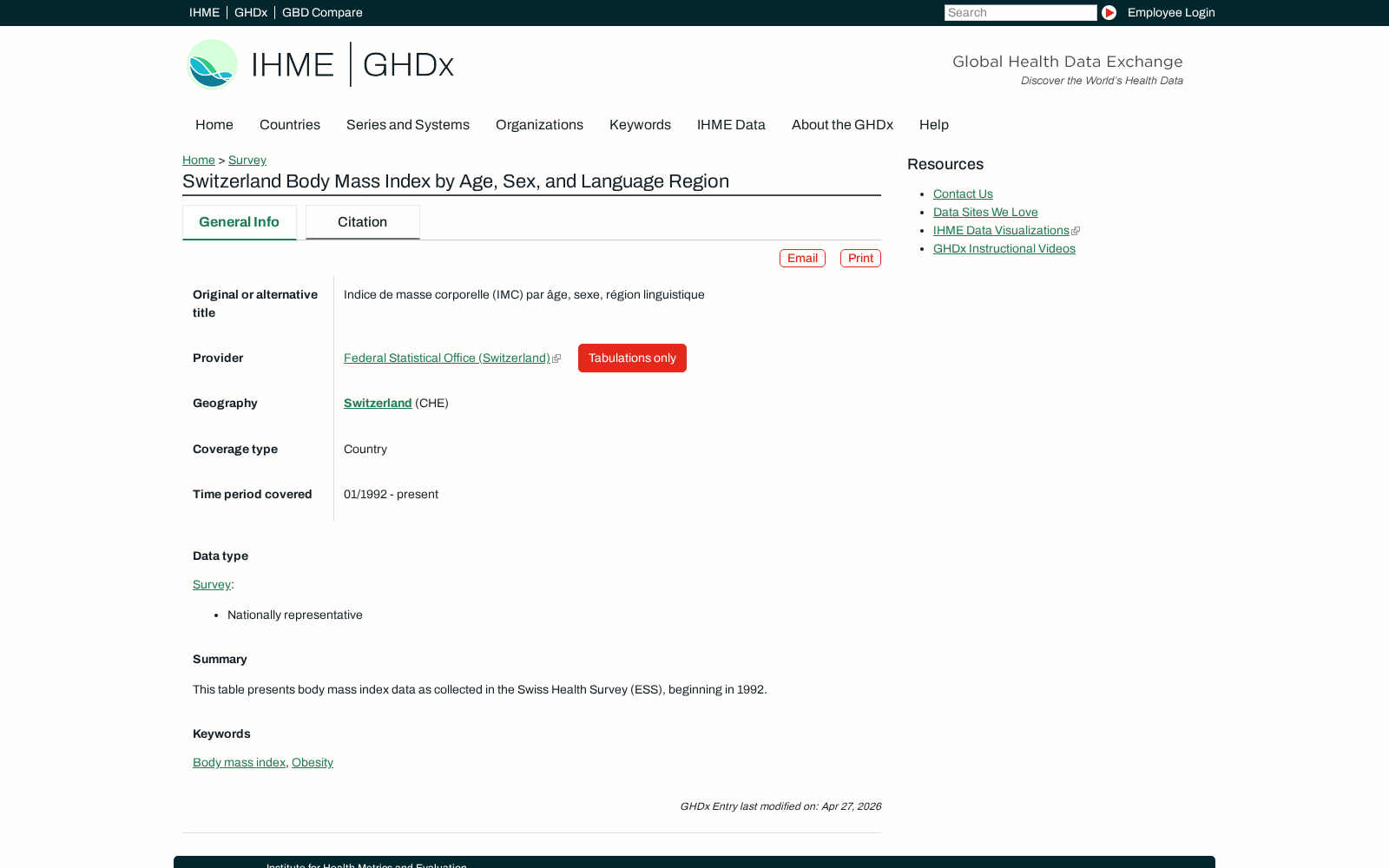Open About the GHDx menu item
Viewport: 1389px width, 868px height.
click(x=842, y=125)
